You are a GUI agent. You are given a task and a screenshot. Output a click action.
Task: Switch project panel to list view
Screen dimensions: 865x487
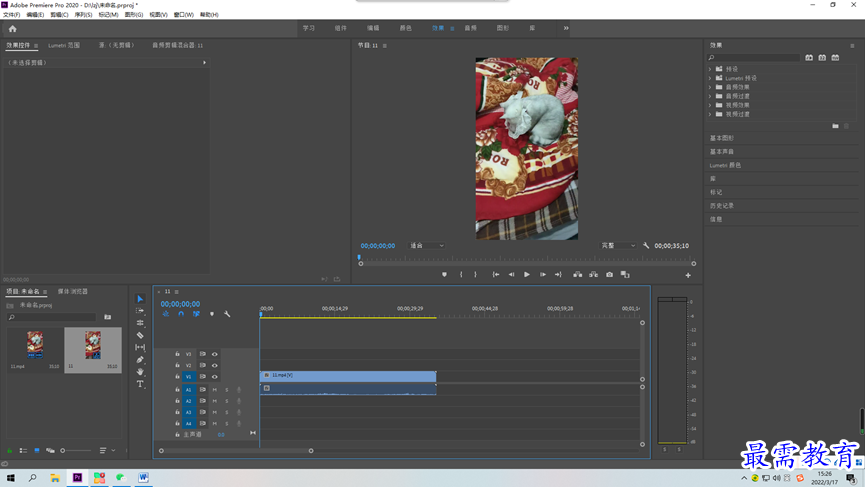point(23,451)
